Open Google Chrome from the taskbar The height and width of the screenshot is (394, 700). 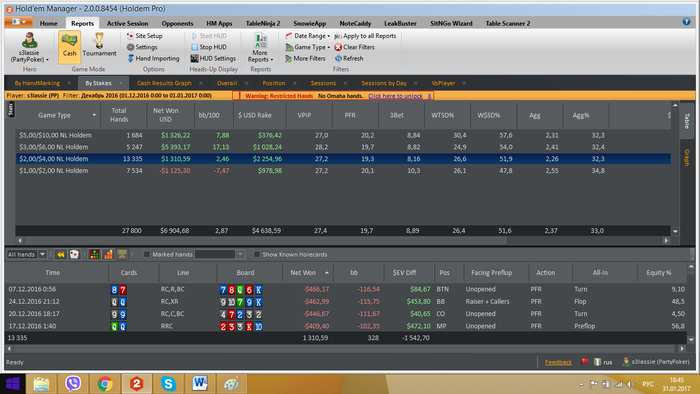pos(105,384)
